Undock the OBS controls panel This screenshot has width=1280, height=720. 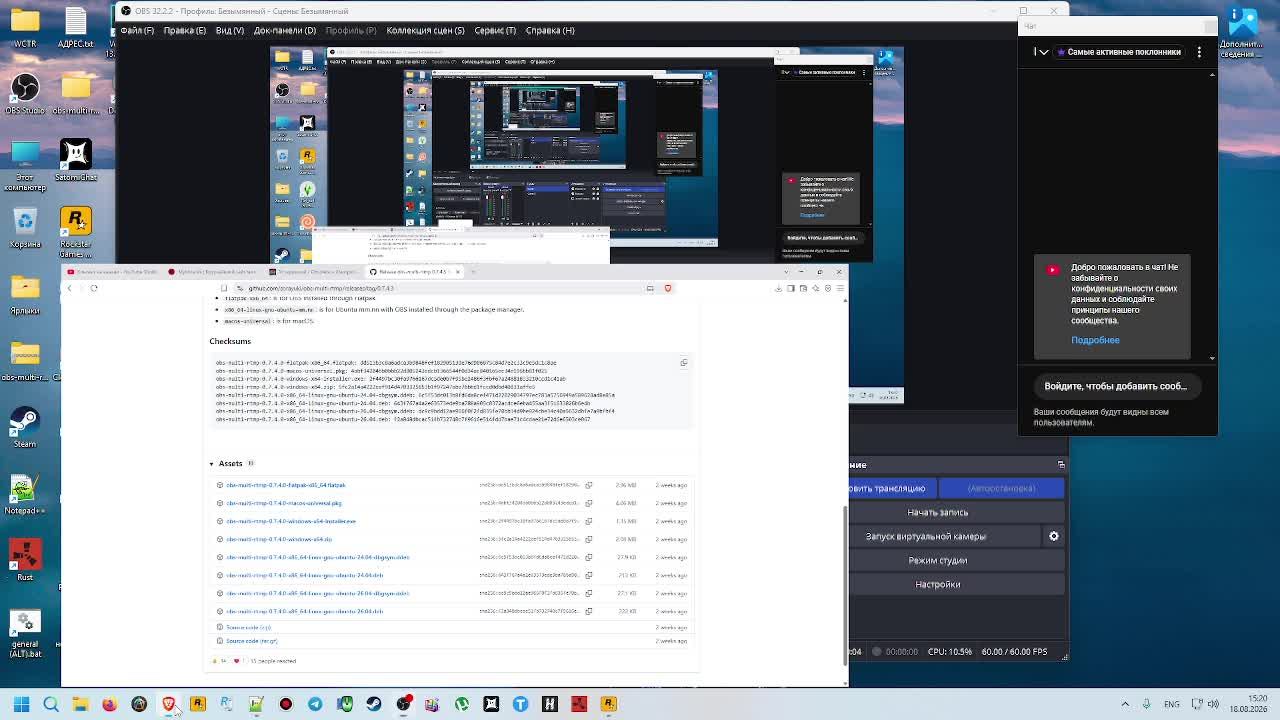pyautogui.click(x=1062, y=465)
